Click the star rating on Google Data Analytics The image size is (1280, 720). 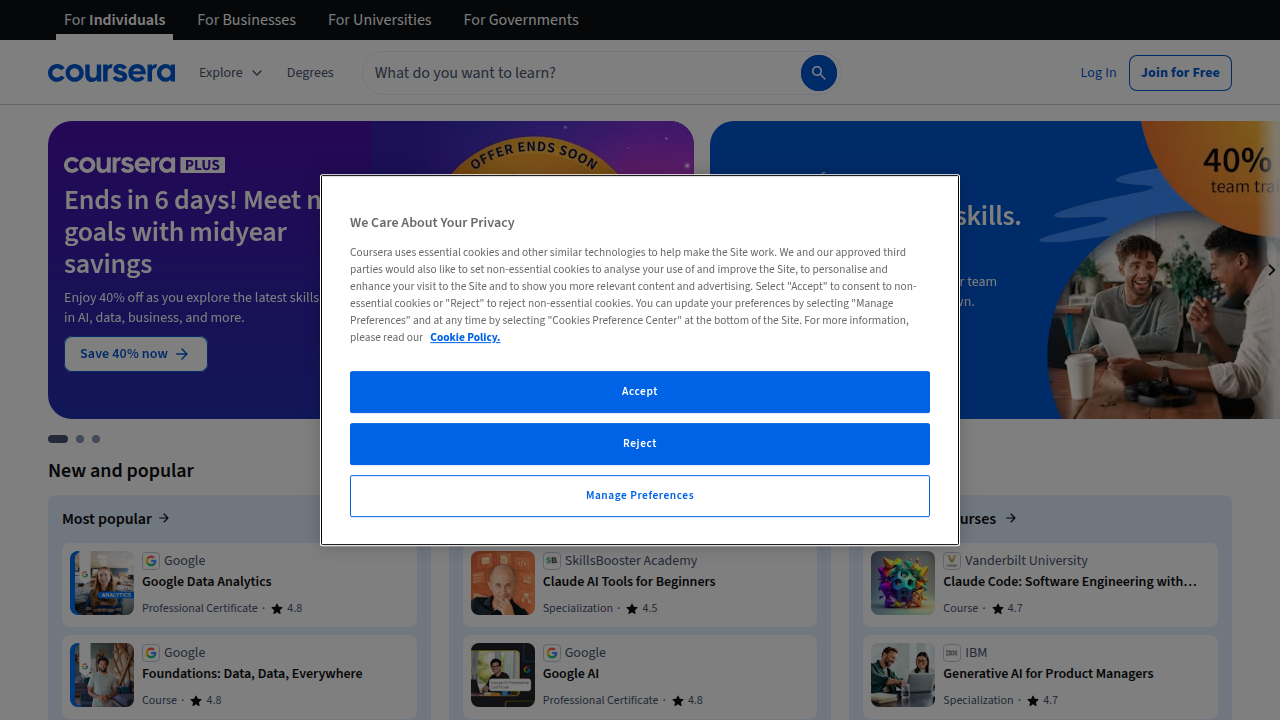(287, 608)
